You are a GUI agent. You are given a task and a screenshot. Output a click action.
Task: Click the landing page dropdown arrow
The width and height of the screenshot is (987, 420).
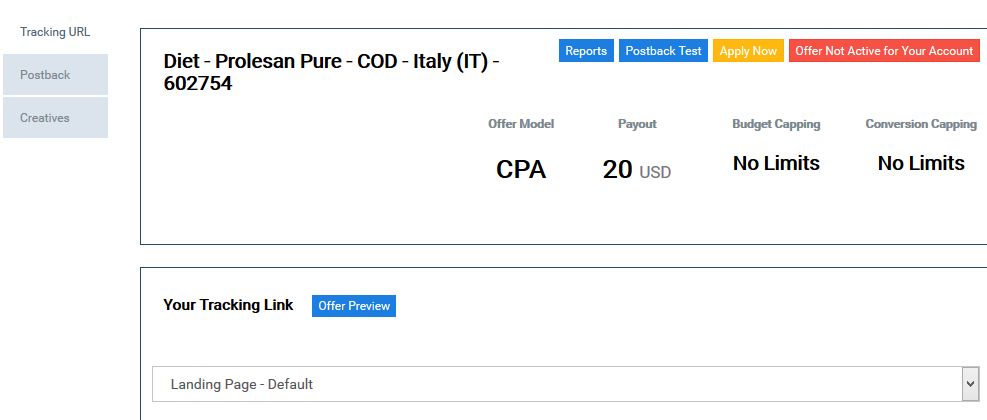coord(970,384)
